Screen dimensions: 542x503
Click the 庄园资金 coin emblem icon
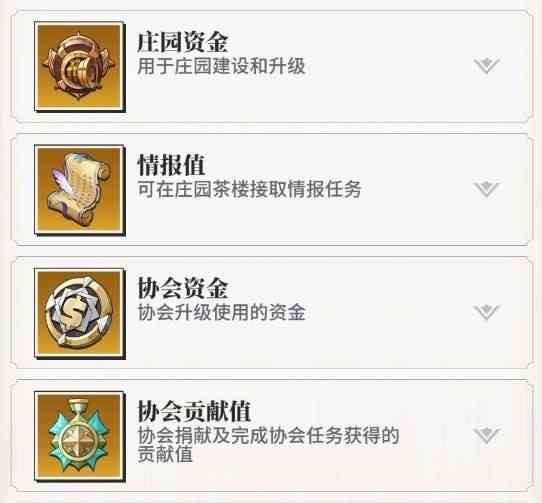80,67
